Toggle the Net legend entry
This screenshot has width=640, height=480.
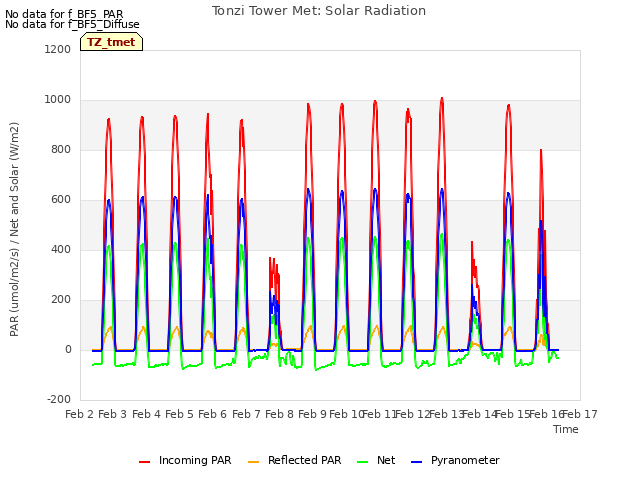pos(376,460)
